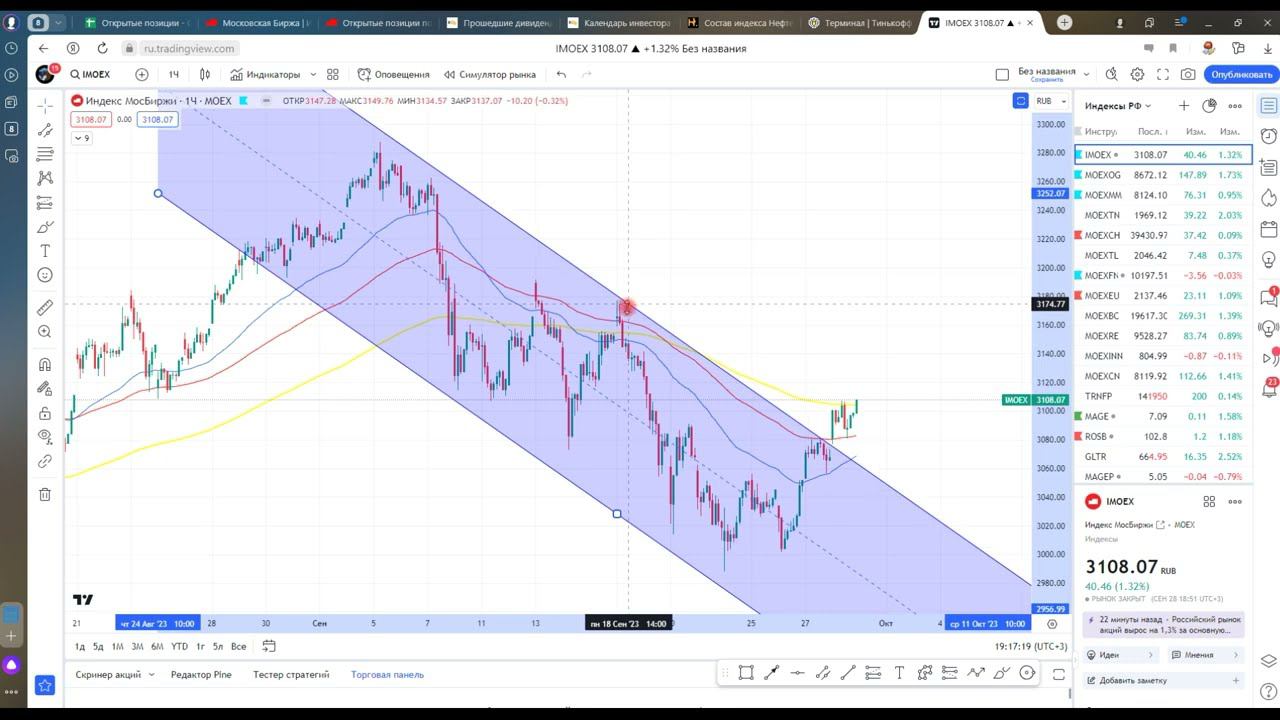
Task: Open the Торговая панель tab
Action: (x=387, y=674)
